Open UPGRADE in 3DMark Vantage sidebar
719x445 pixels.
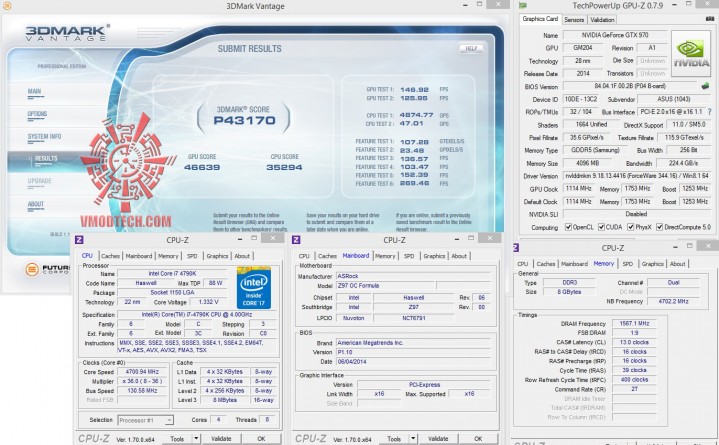(x=39, y=181)
